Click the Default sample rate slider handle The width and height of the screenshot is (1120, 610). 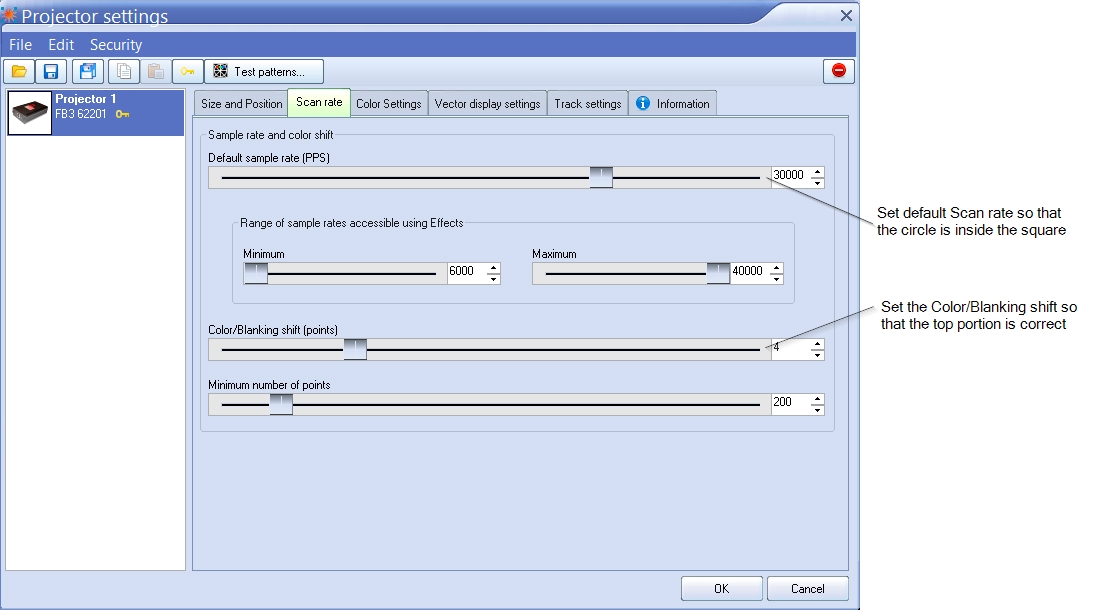point(601,177)
